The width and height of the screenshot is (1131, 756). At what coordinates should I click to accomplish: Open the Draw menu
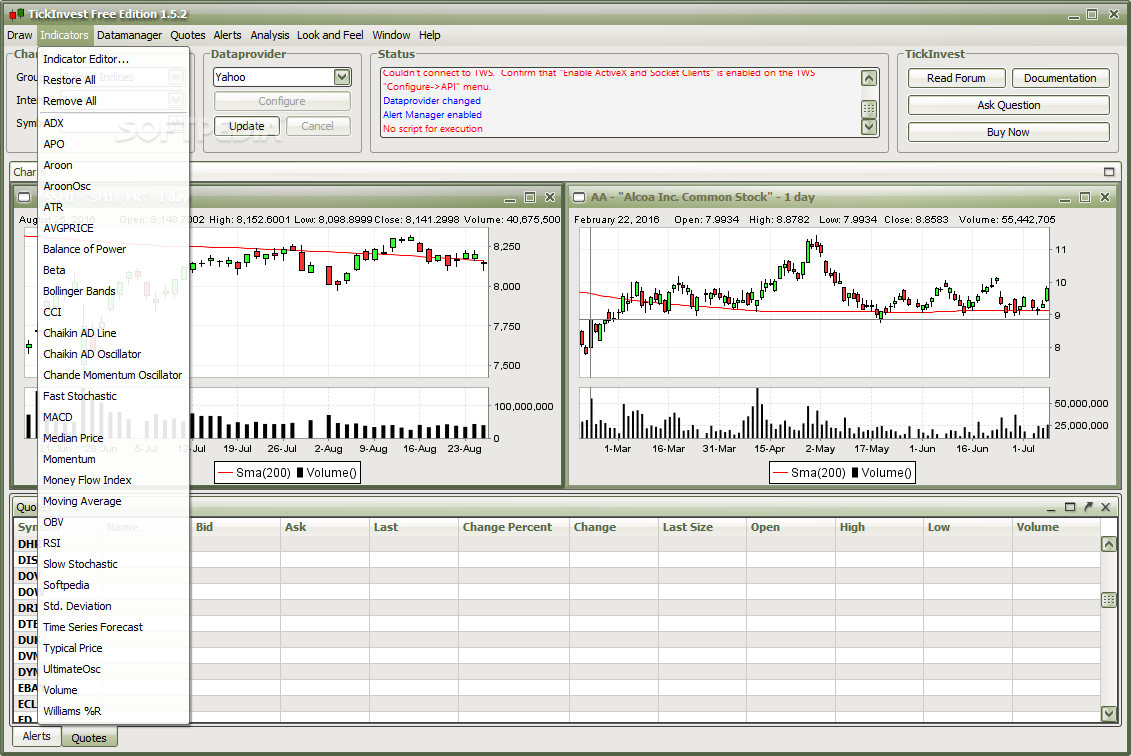19,35
